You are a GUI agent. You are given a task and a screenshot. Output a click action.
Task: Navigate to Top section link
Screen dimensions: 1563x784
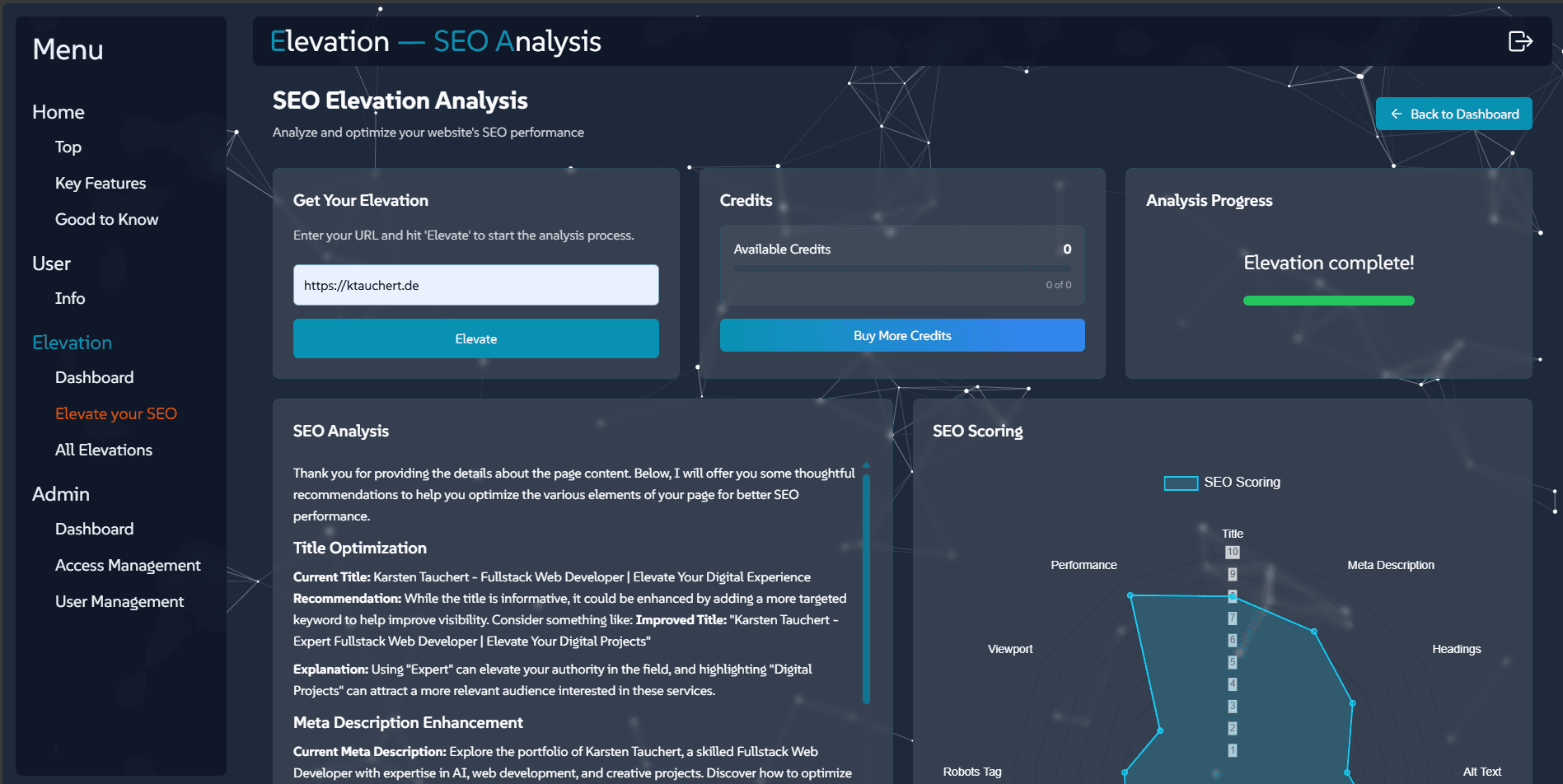coord(68,147)
